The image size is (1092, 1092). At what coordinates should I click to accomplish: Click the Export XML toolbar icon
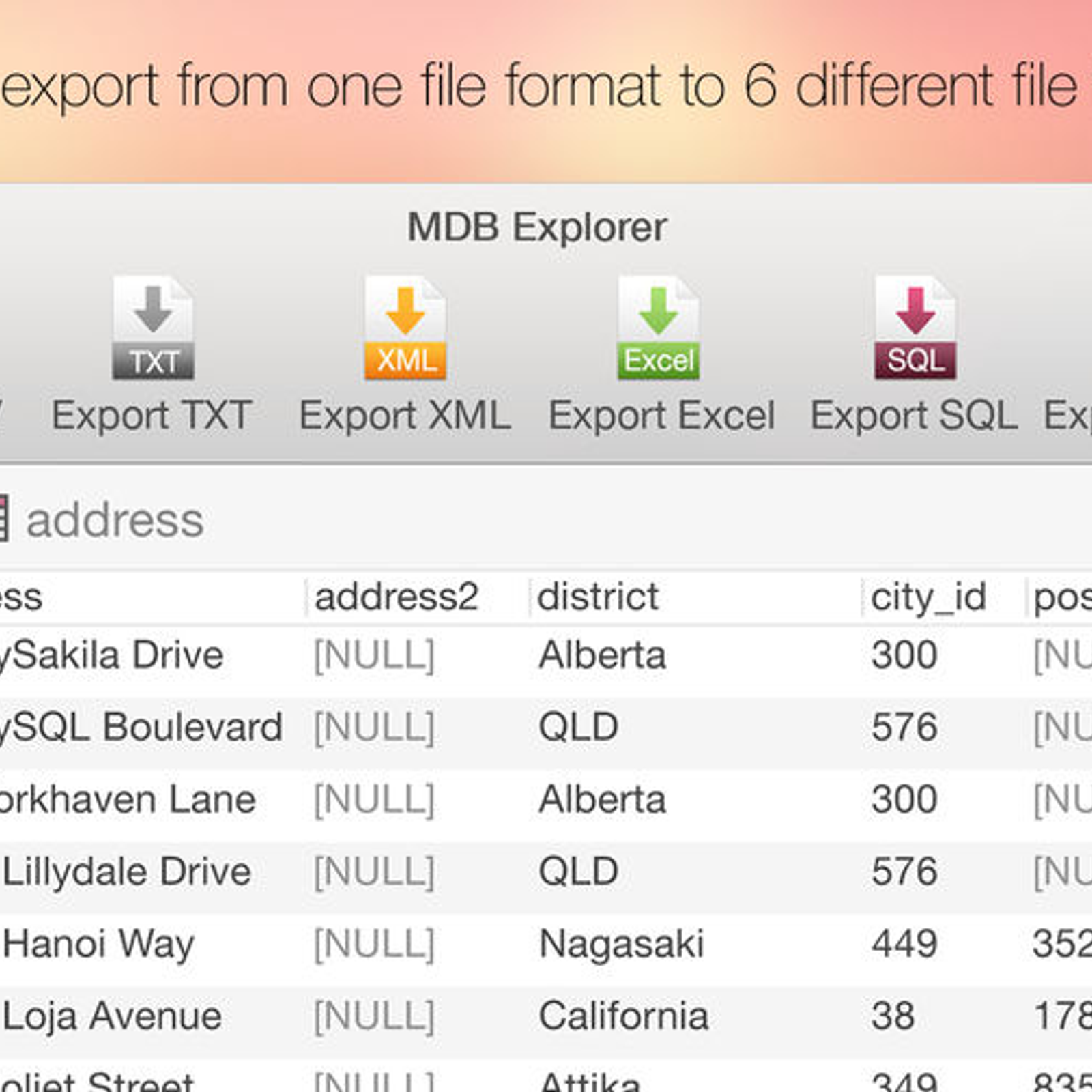405,328
